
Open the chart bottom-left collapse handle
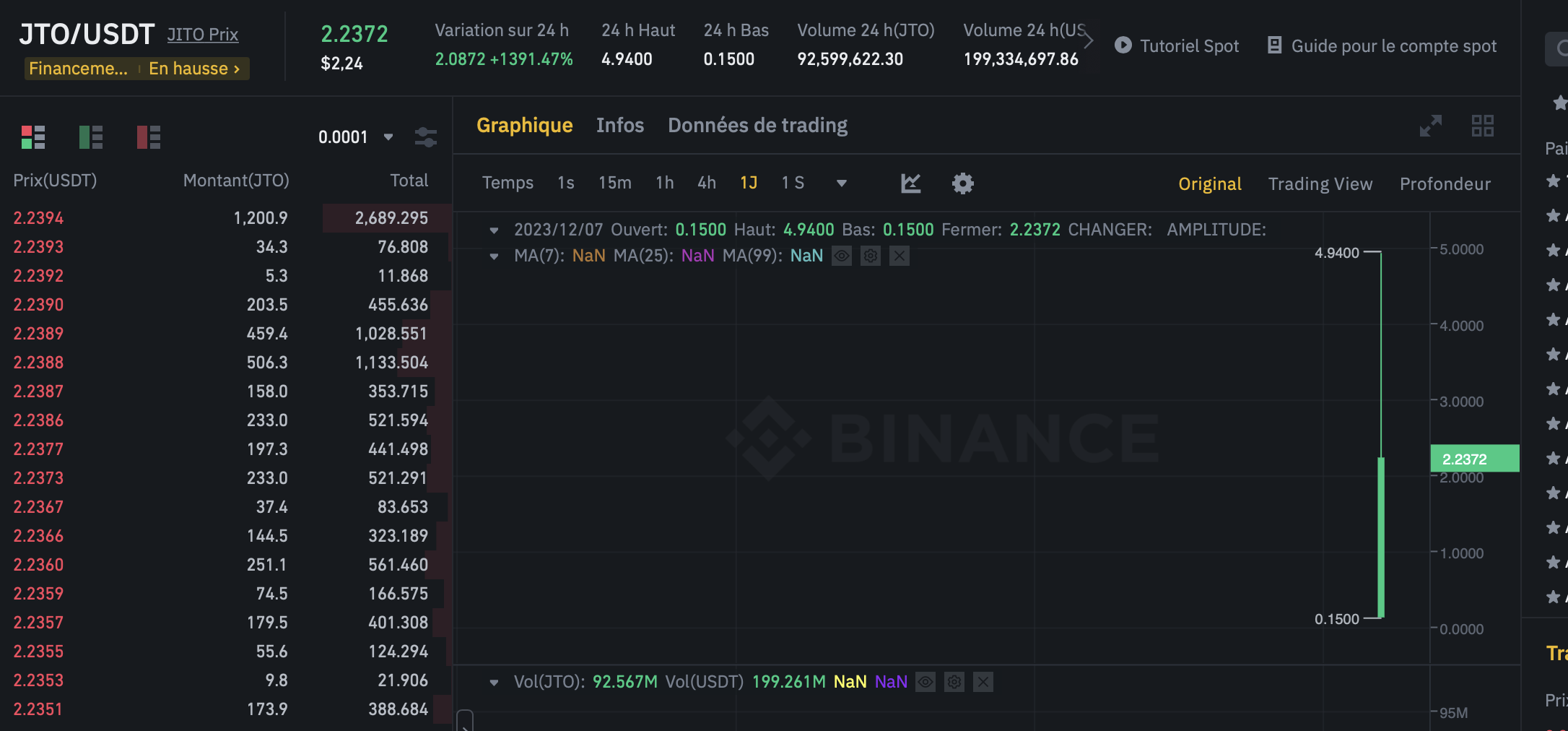pyautogui.click(x=465, y=721)
